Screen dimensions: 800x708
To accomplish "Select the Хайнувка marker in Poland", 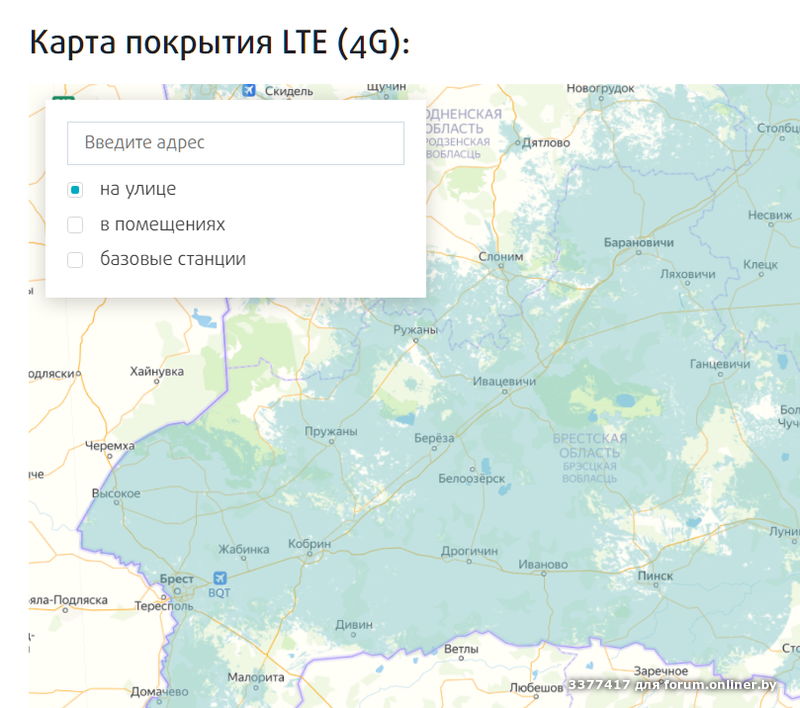I will pyautogui.click(x=157, y=384).
